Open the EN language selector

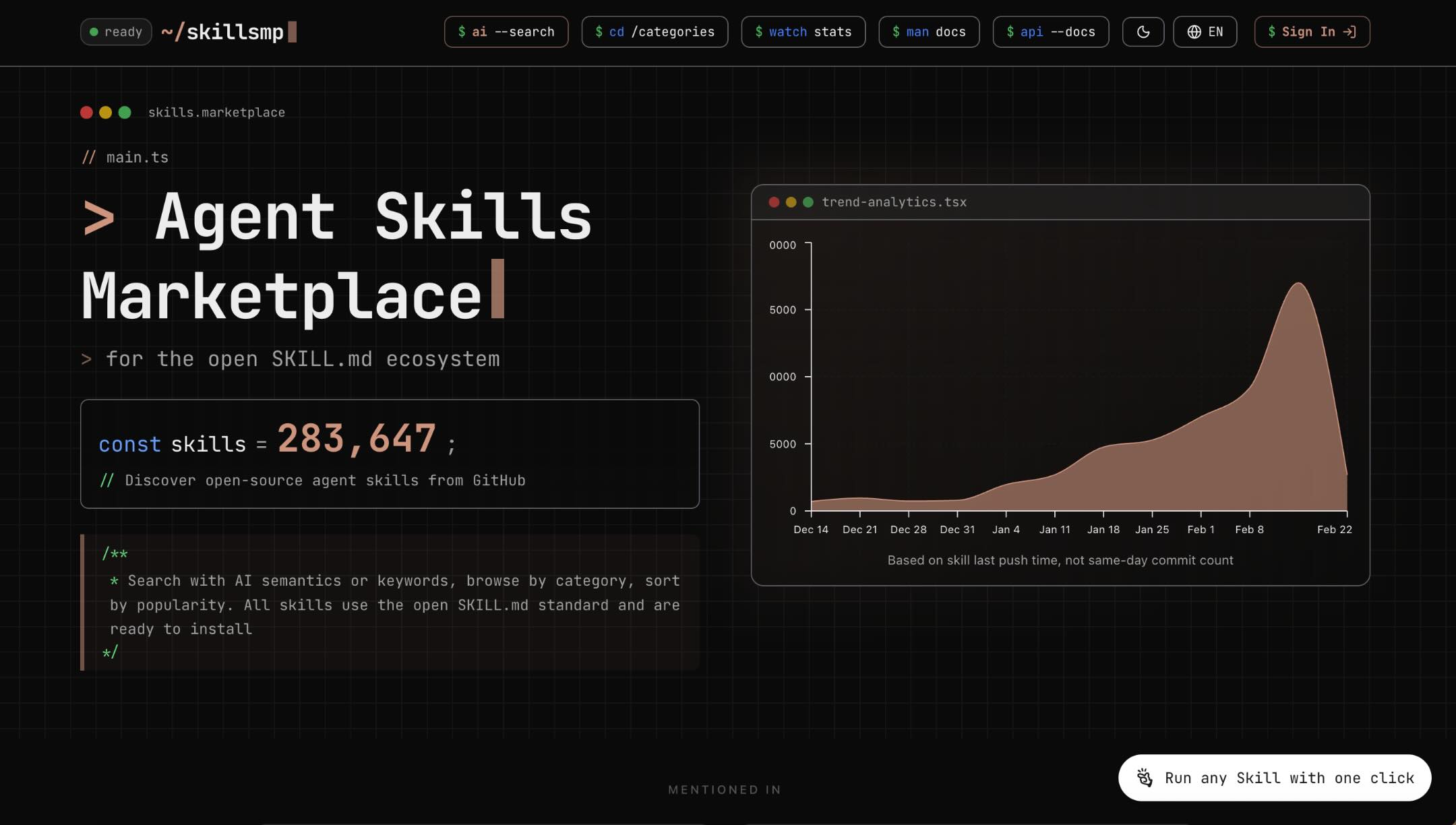point(1215,32)
